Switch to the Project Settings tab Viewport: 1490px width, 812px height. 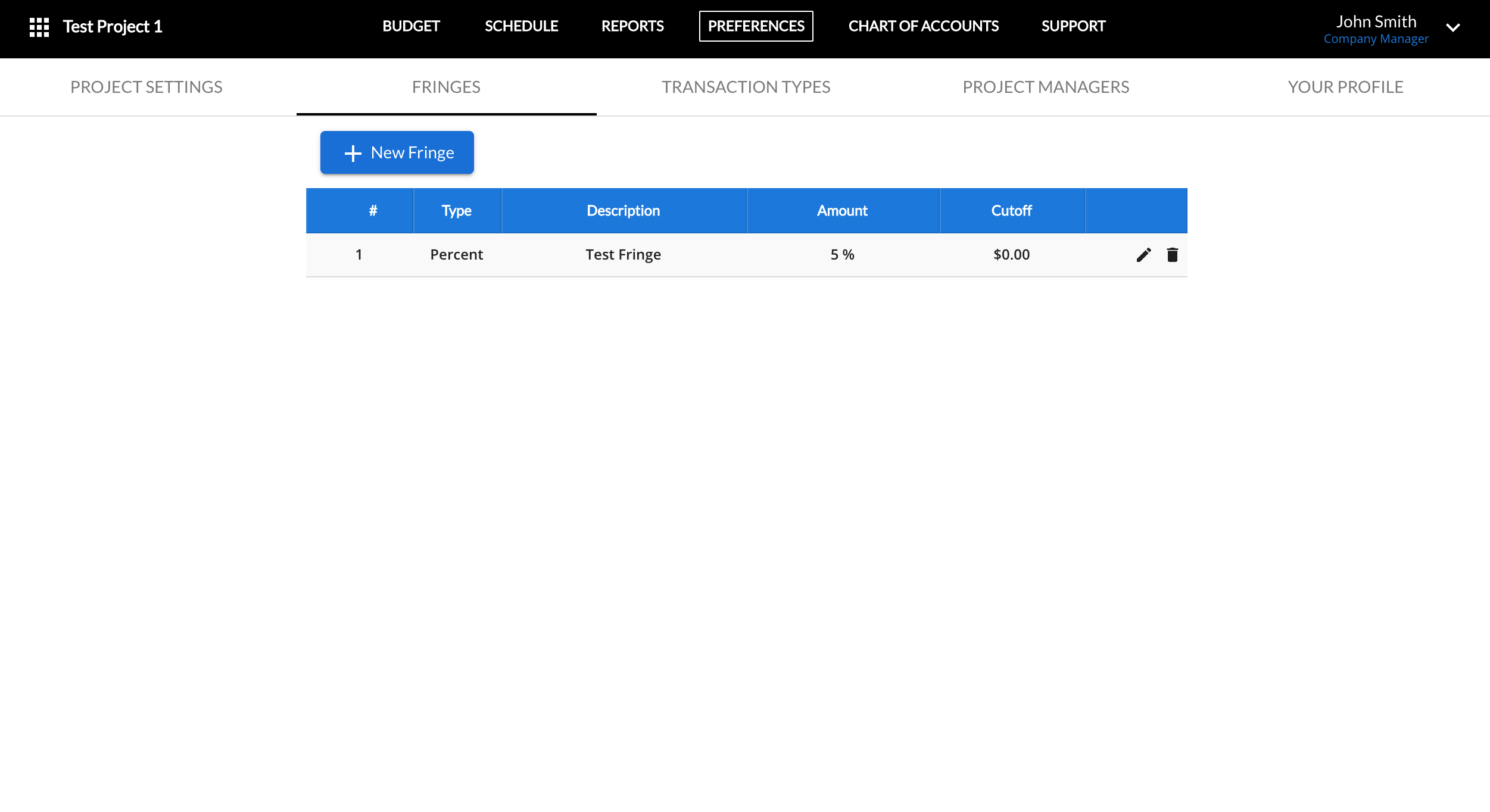pos(146,87)
